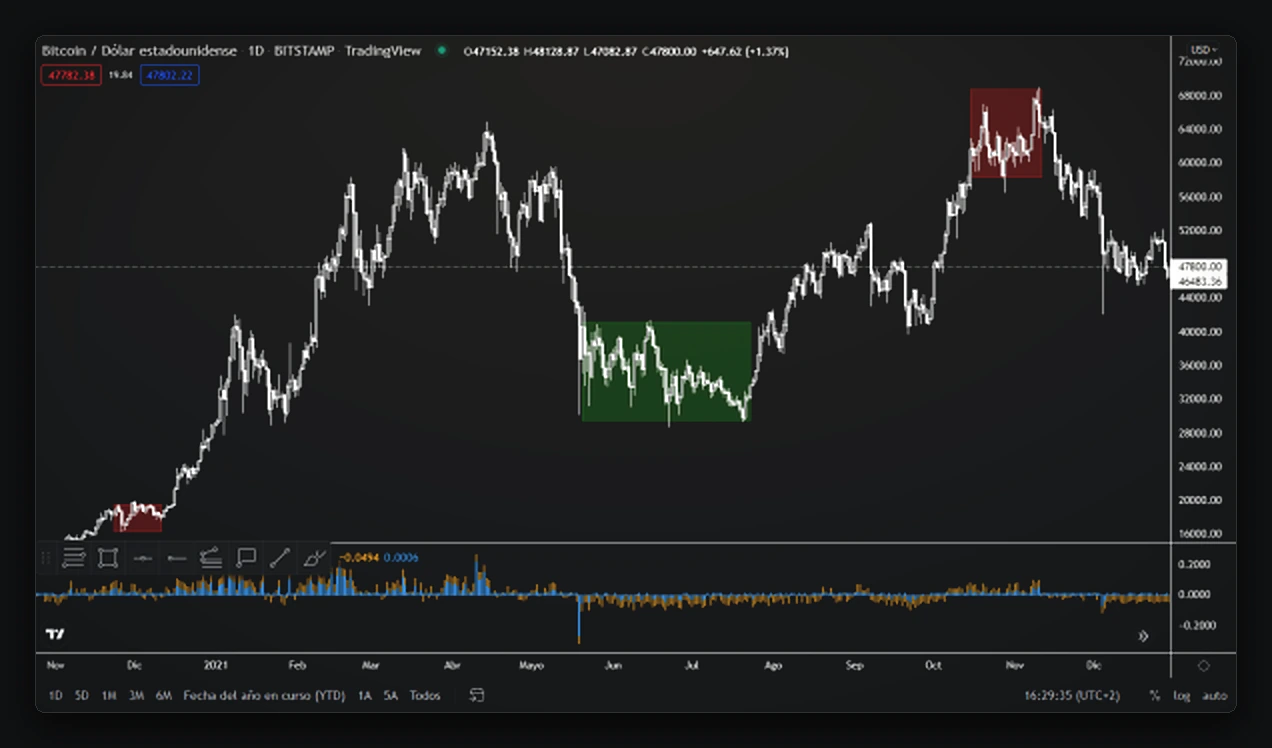This screenshot has height=748, width=1272.
Task: Click the red sell price 47782.38 button
Action: tap(71, 75)
